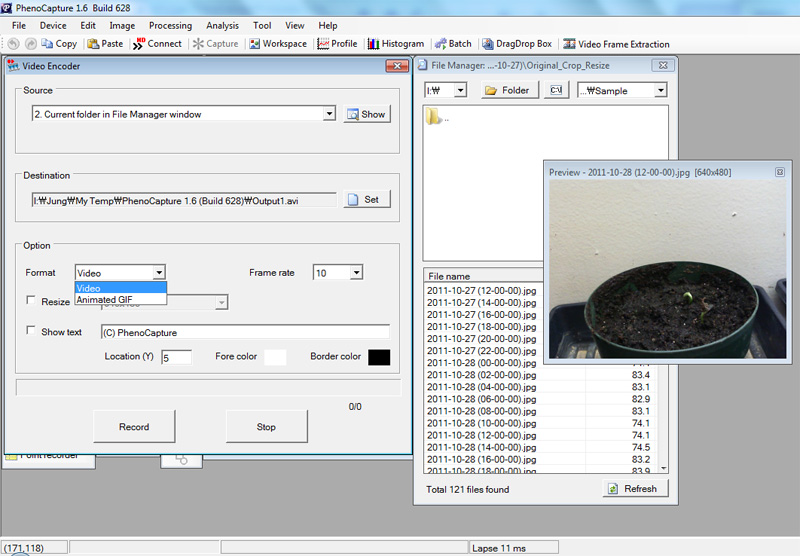Open the Processing menu
Image resolution: width=800 pixels, height=556 pixels.
point(170,25)
